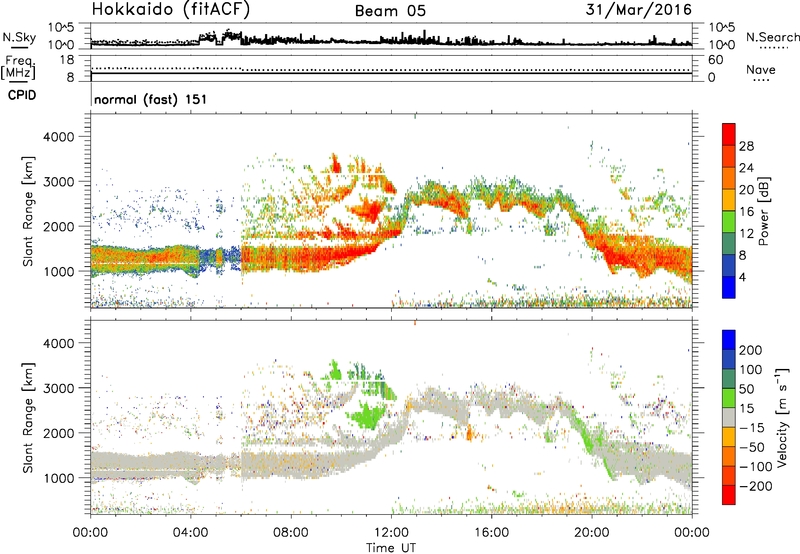Click the "04:00" time tick label
Screen dimensions: 800x554
190,533
